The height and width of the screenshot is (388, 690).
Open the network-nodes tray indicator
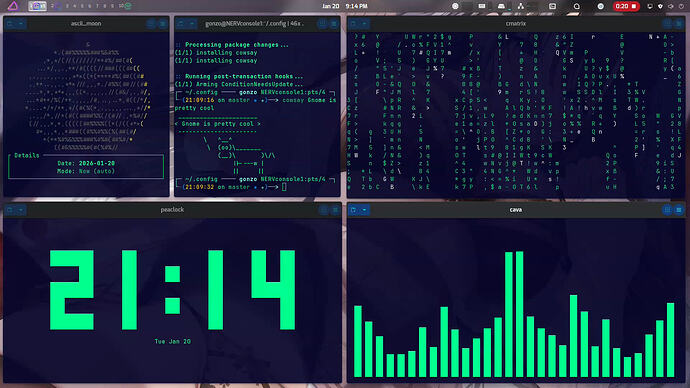(x=521, y=6)
